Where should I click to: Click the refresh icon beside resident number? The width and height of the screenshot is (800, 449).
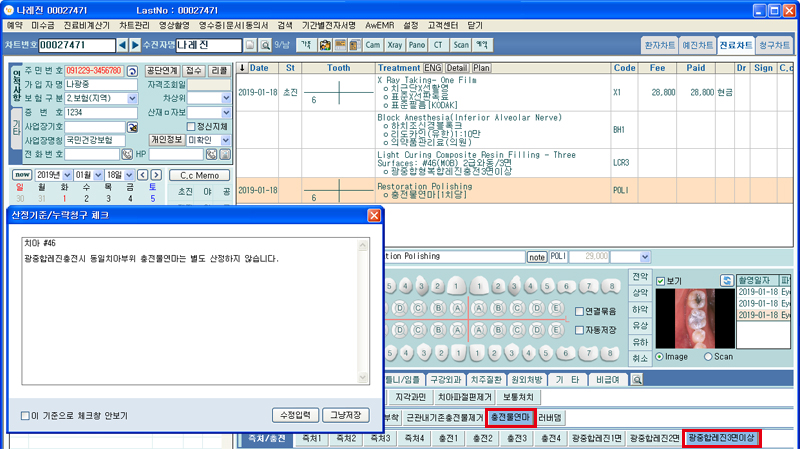tap(132, 71)
